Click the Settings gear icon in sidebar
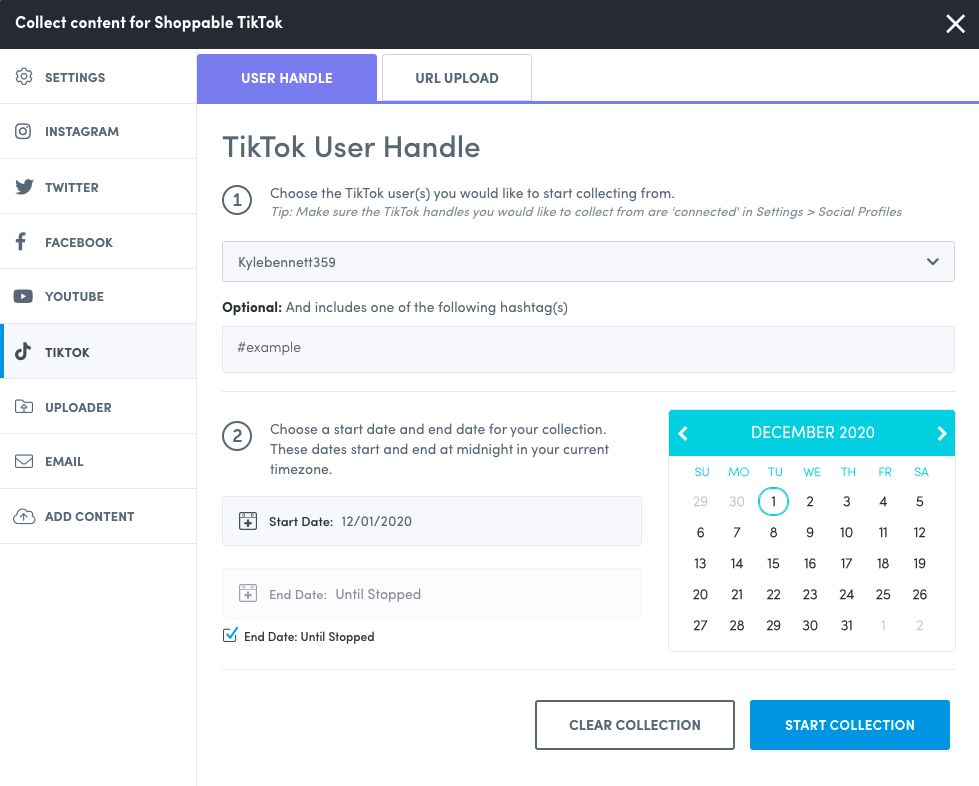Screen dimensions: 979x786 pyautogui.click(x=24, y=77)
